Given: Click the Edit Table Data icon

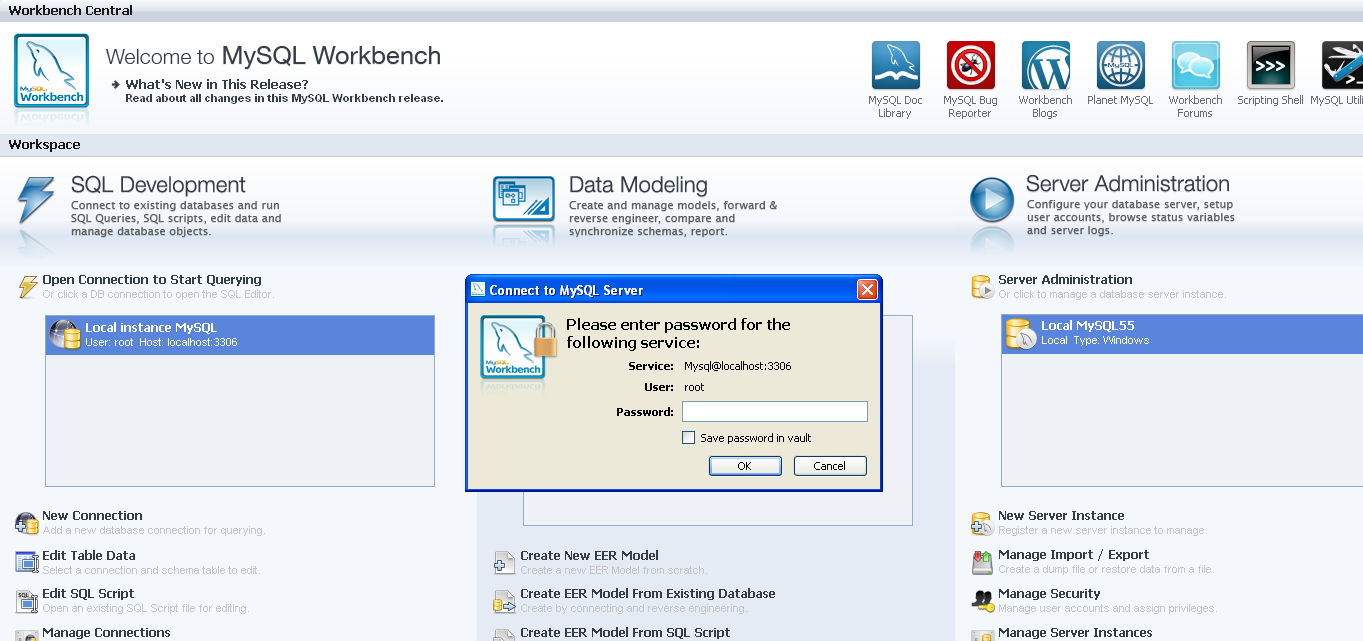Looking at the screenshot, I should (x=27, y=562).
